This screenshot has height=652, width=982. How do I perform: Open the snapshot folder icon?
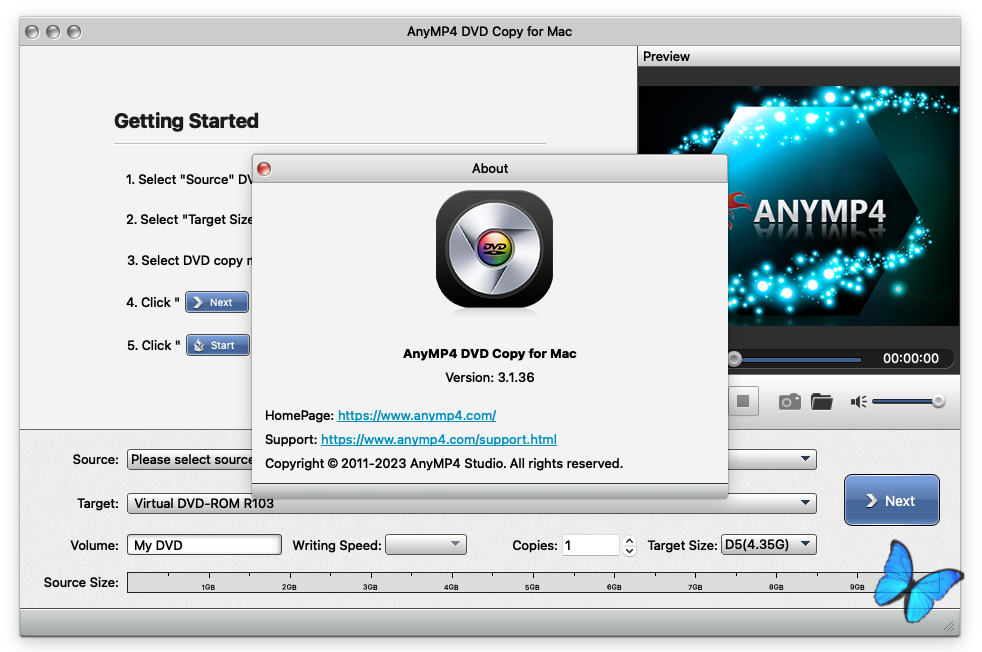pyautogui.click(x=822, y=401)
